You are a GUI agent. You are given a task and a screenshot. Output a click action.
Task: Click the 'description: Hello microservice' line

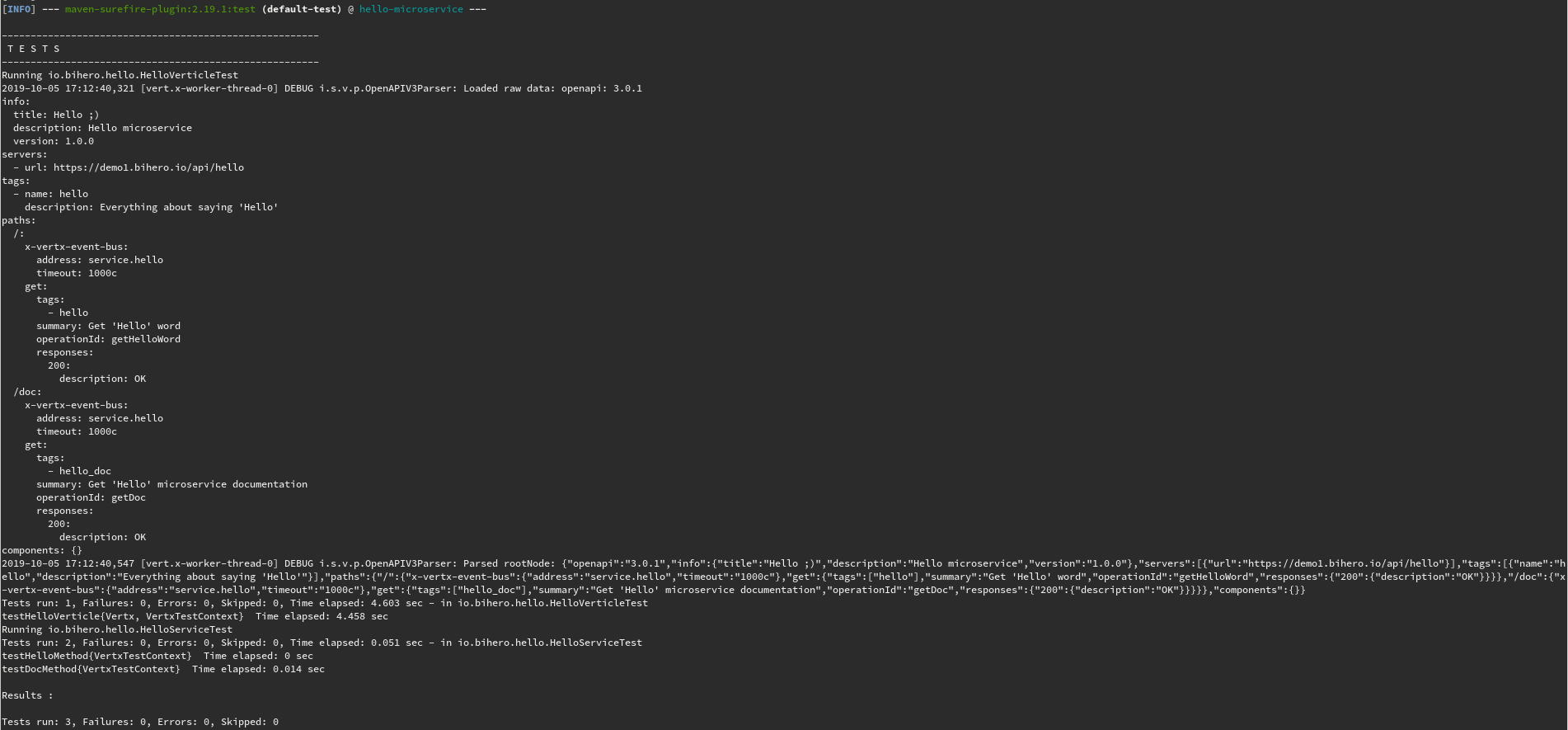coord(102,128)
